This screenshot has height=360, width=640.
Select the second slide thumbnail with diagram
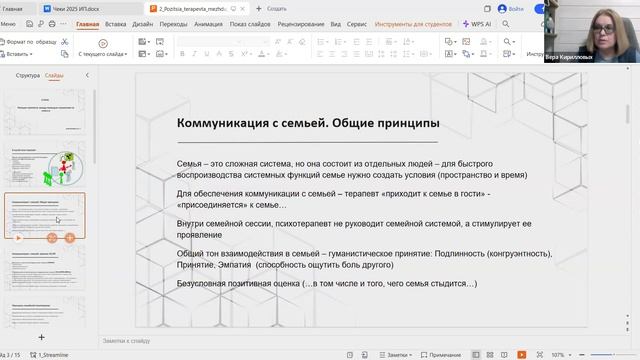click(45, 164)
